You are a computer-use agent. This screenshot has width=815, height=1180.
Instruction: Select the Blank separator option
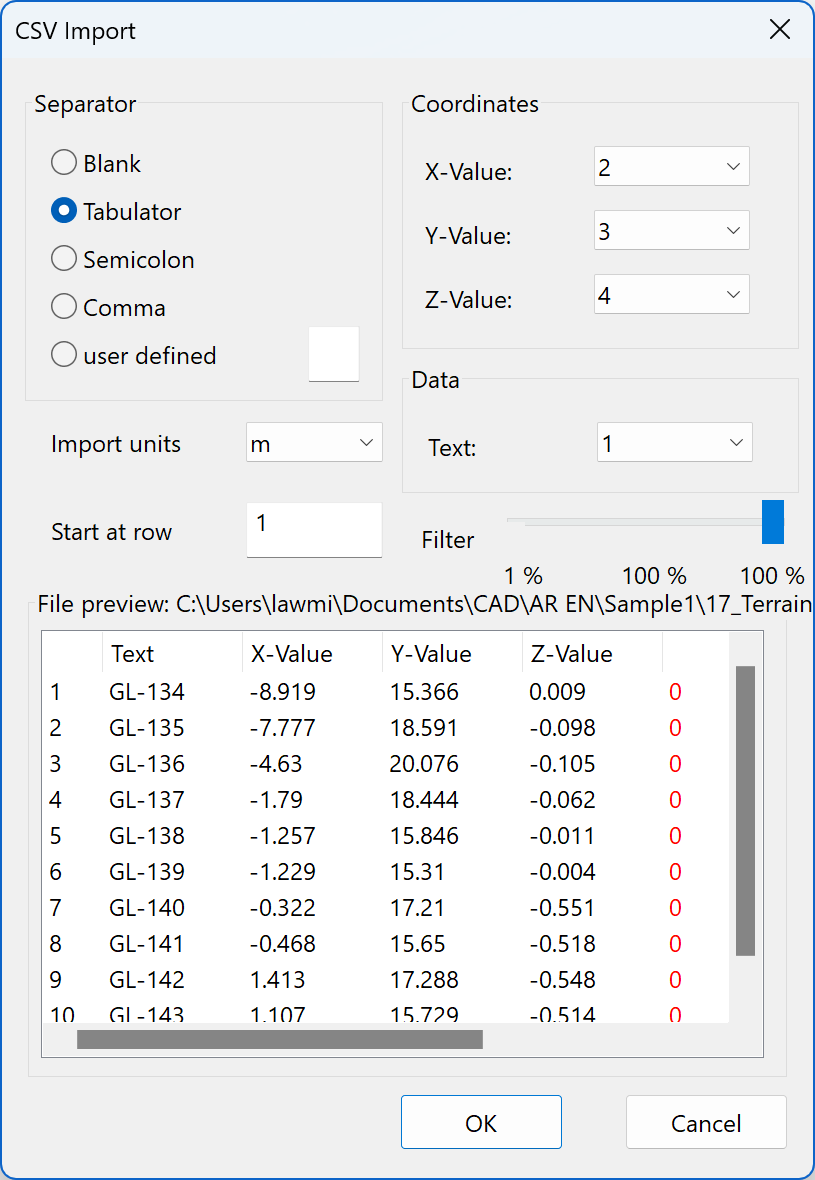pyautogui.click(x=63, y=162)
